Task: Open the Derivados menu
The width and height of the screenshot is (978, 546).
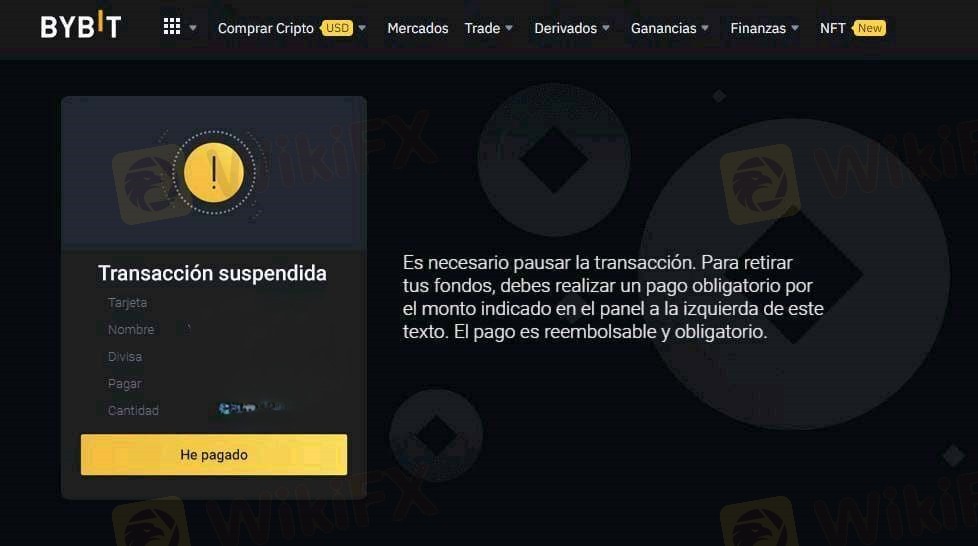Action: click(x=565, y=28)
